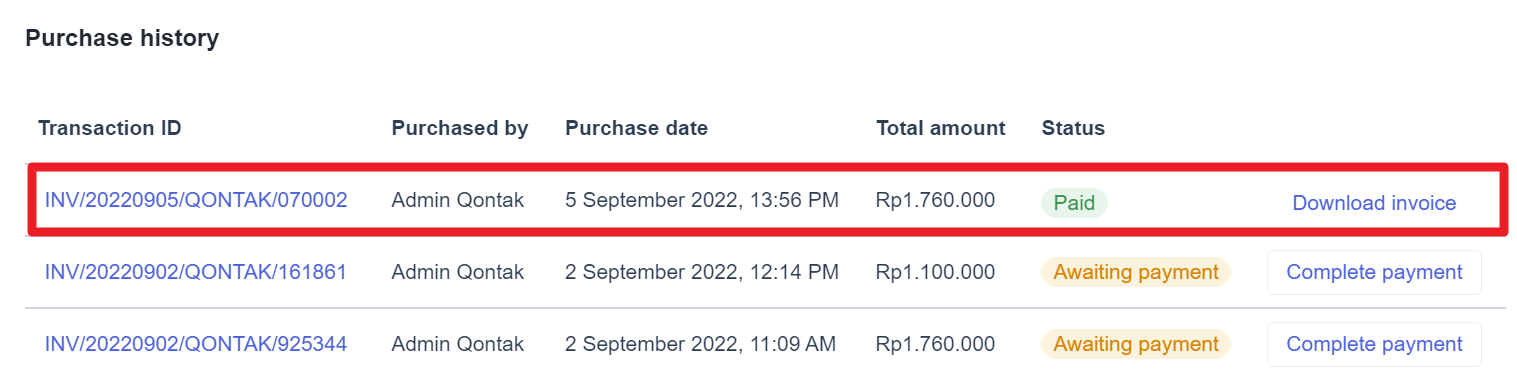Select the Status column header
The image size is (1517, 378).
1073,128
